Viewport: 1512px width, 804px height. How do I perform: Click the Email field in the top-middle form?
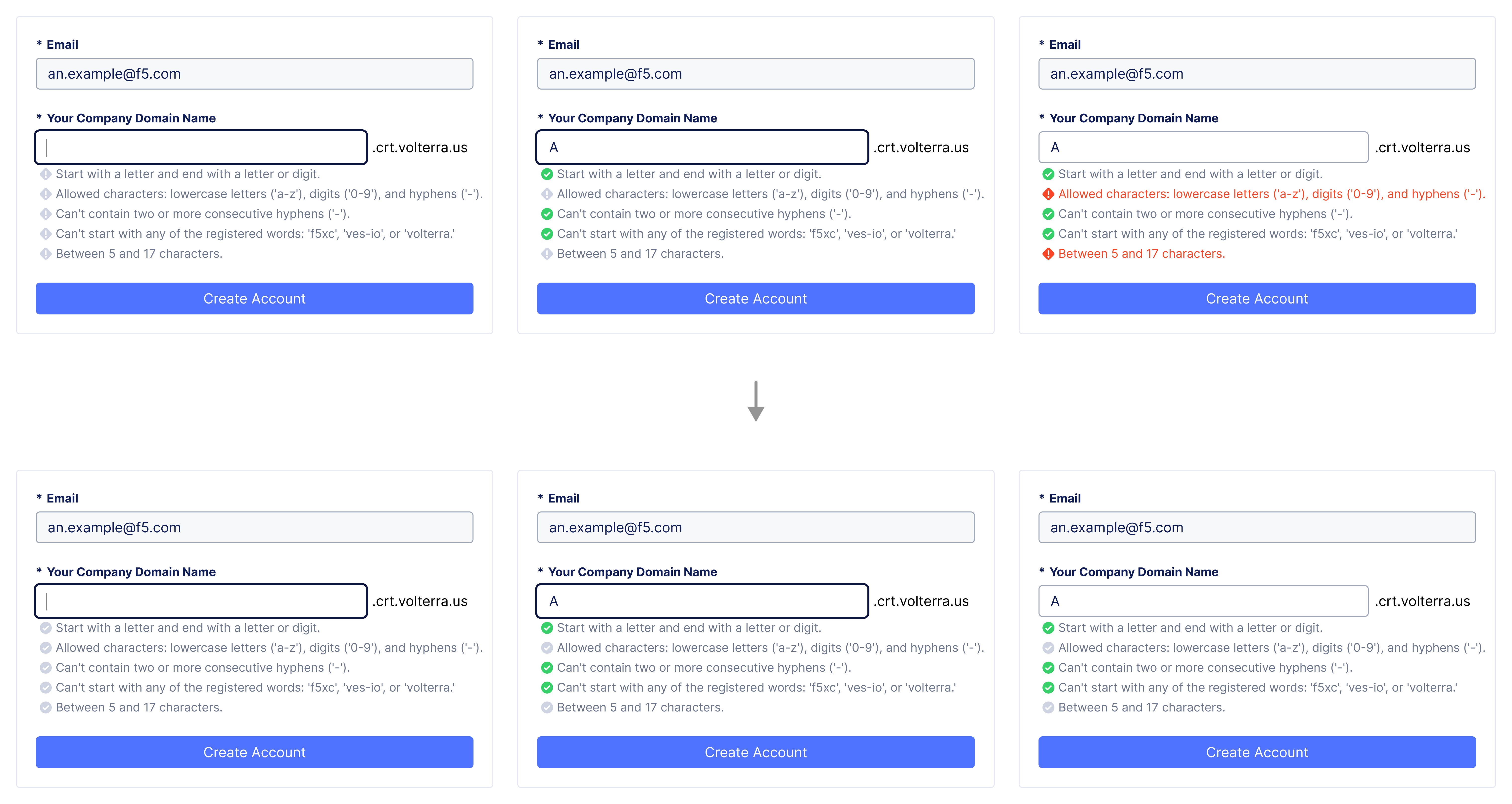[756, 74]
